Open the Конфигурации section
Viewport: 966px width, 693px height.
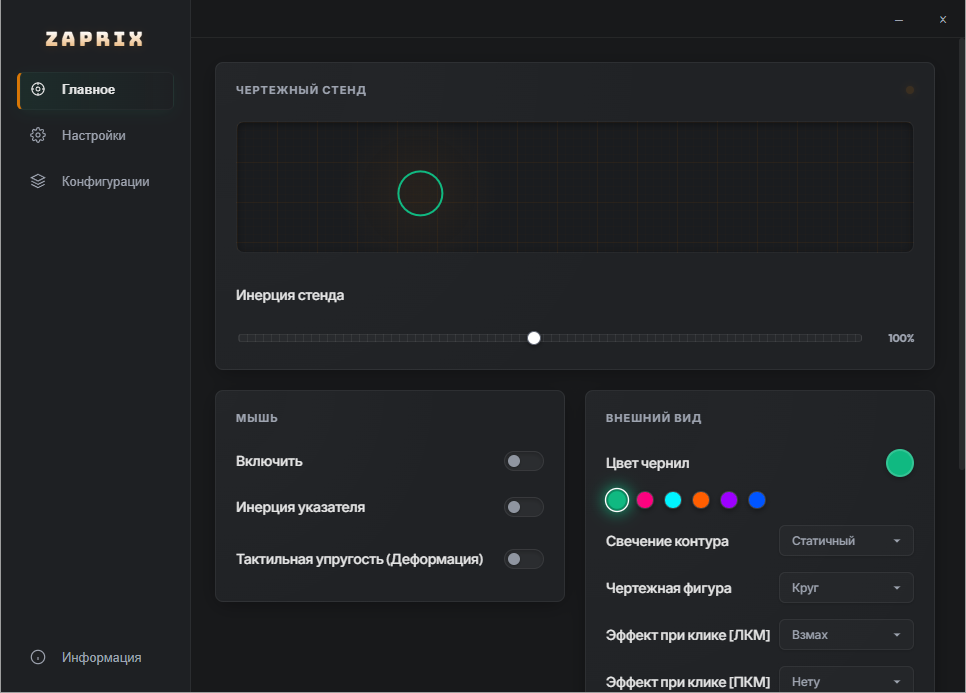(95, 182)
